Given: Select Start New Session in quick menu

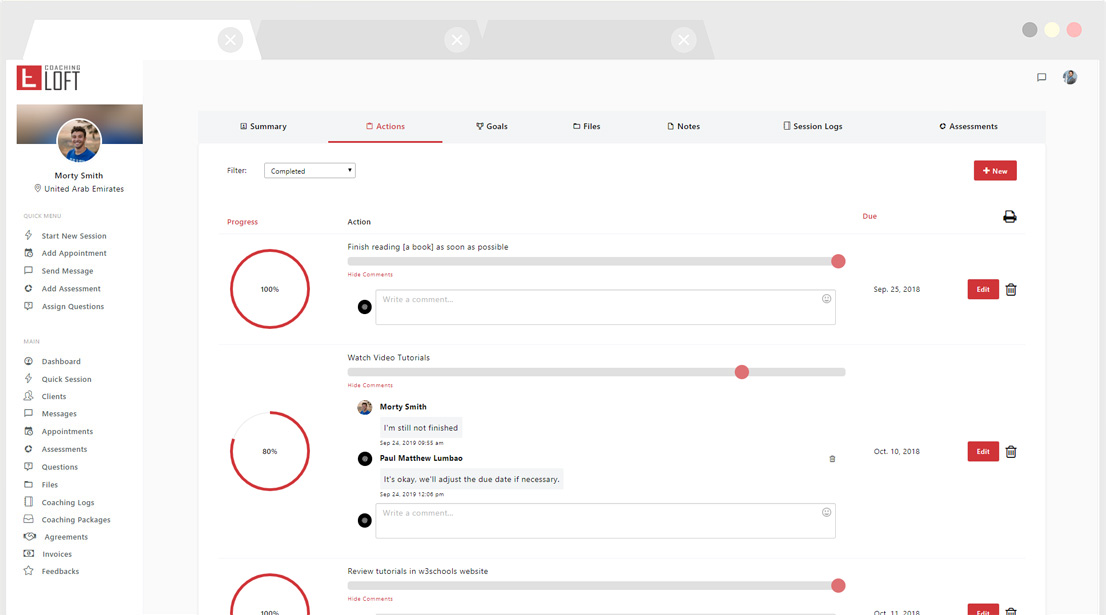Looking at the screenshot, I should (73, 236).
